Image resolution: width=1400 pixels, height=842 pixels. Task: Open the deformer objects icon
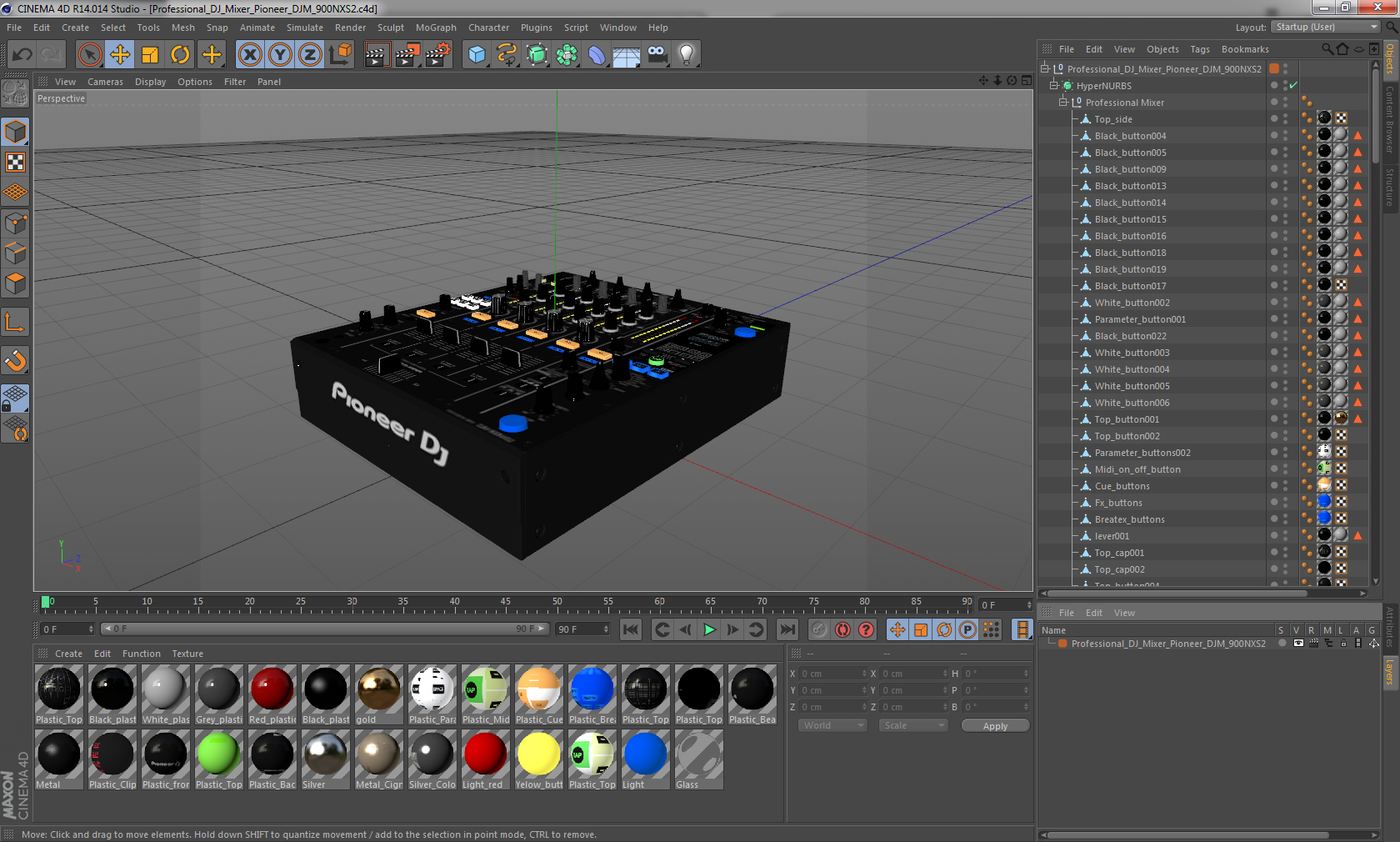(x=597, y=55)
